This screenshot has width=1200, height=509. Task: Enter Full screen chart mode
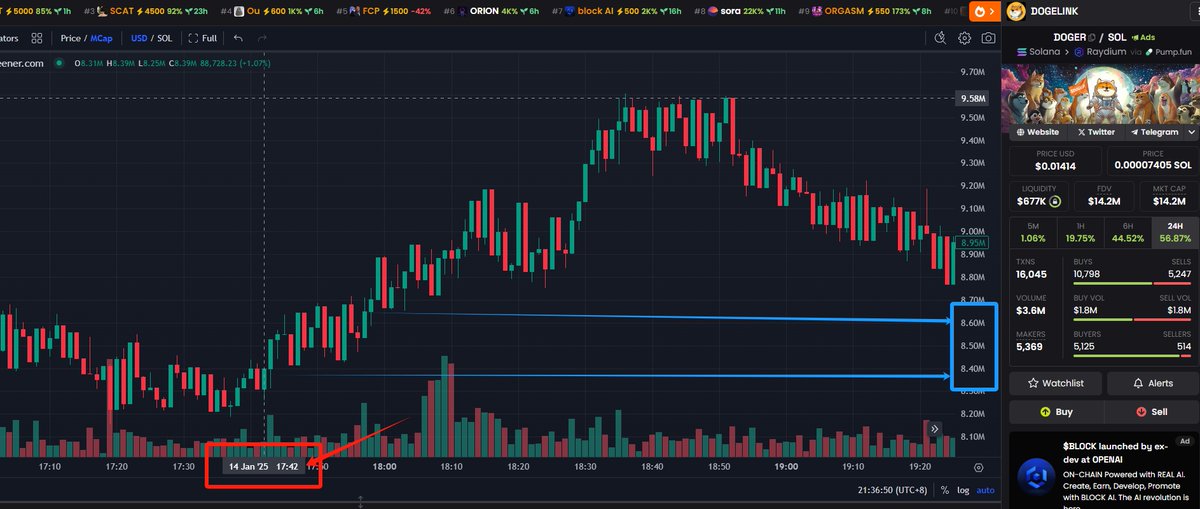201,38
